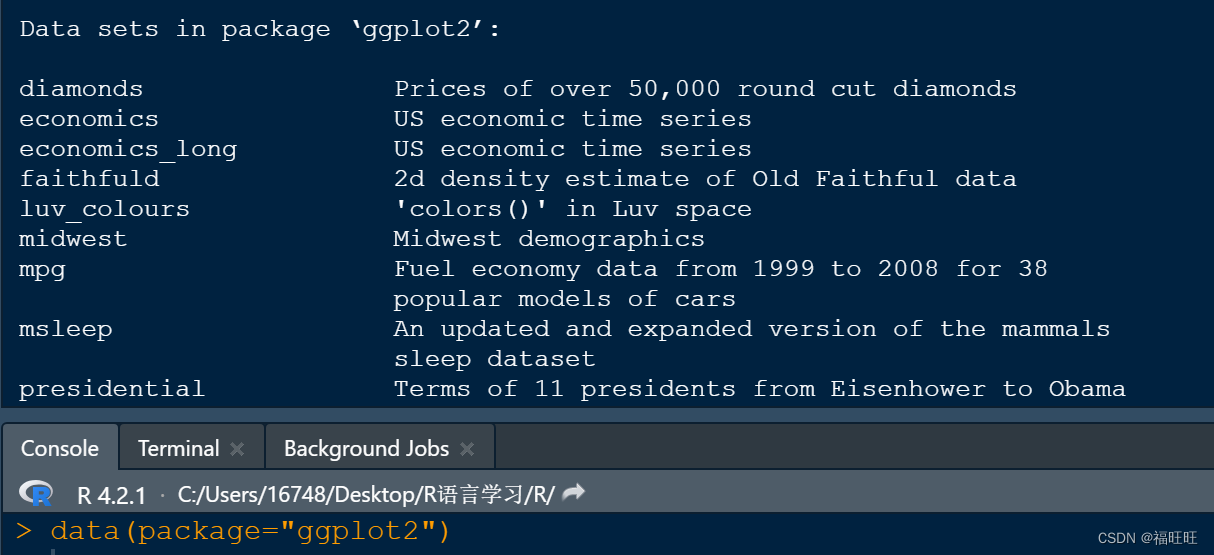1214x555 pixels.
Task: Click the 'msleep' dataset name
Action: click(x=65, y=330)
